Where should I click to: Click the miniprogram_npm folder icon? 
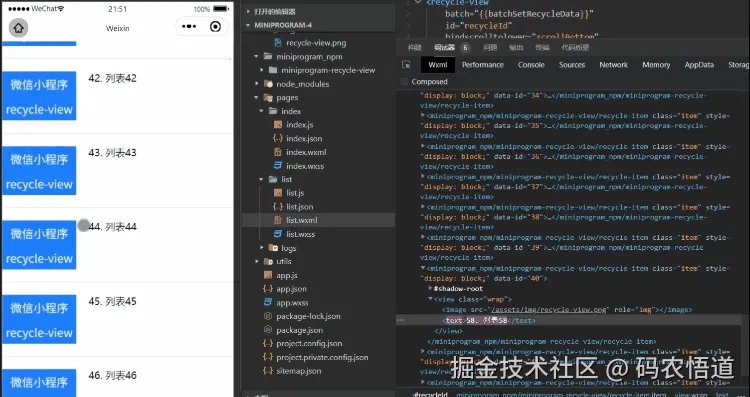(x=268, y=56)
